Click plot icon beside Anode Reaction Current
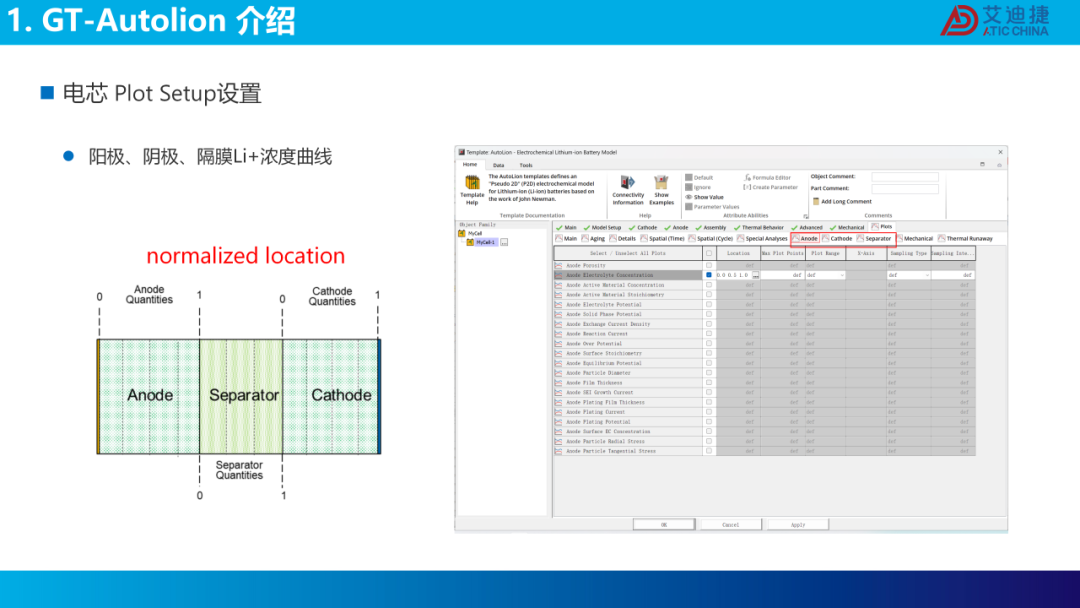This screenshot has width=1080, height=608. tap(559, 333)
